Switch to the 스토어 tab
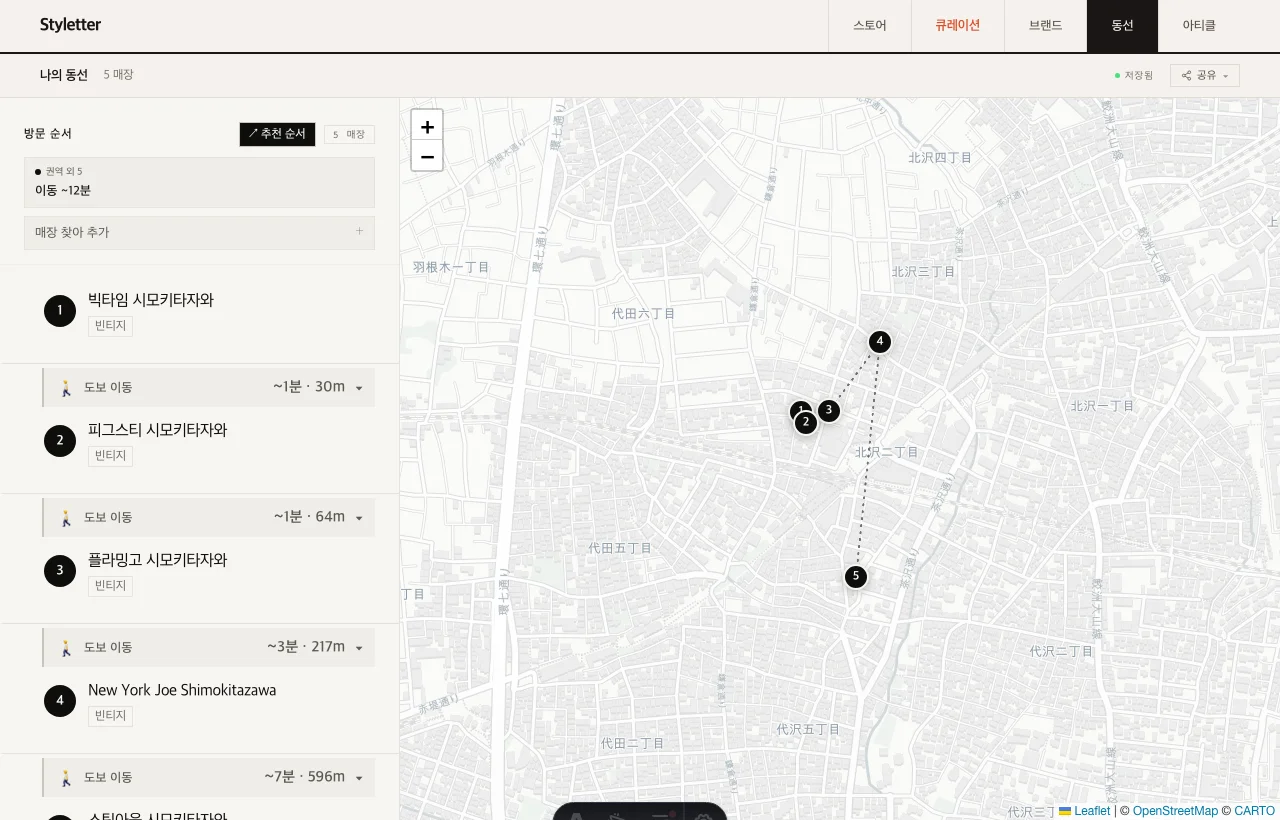 870,26
